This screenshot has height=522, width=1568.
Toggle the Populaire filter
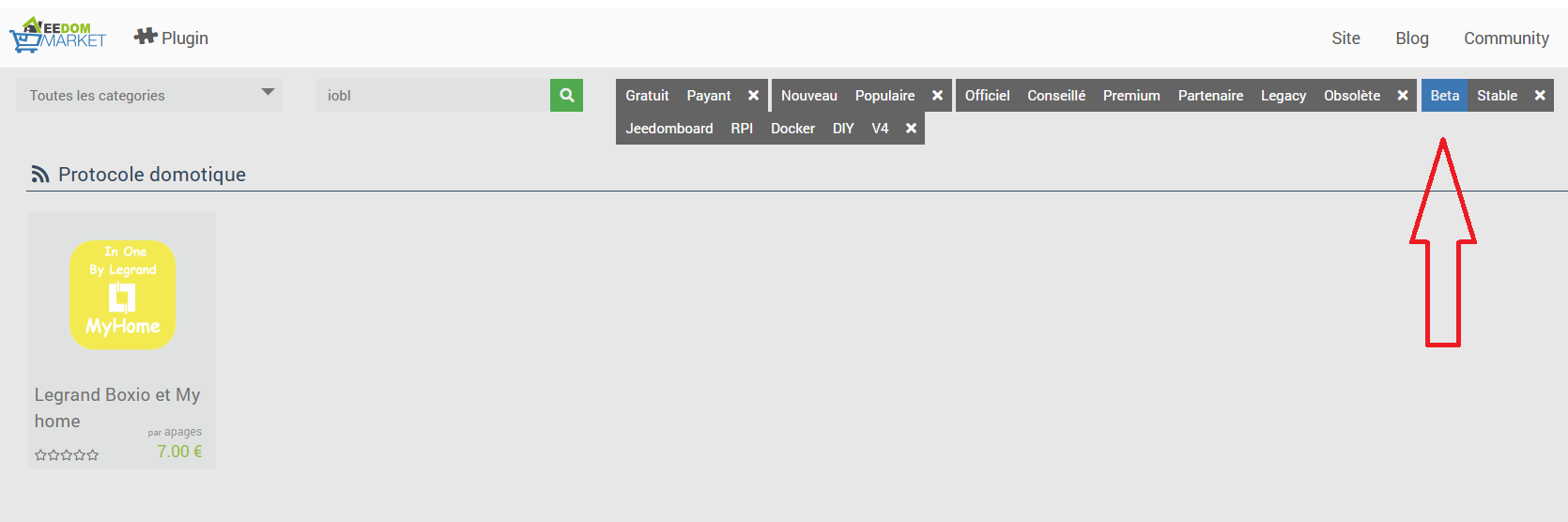point(884,96)
